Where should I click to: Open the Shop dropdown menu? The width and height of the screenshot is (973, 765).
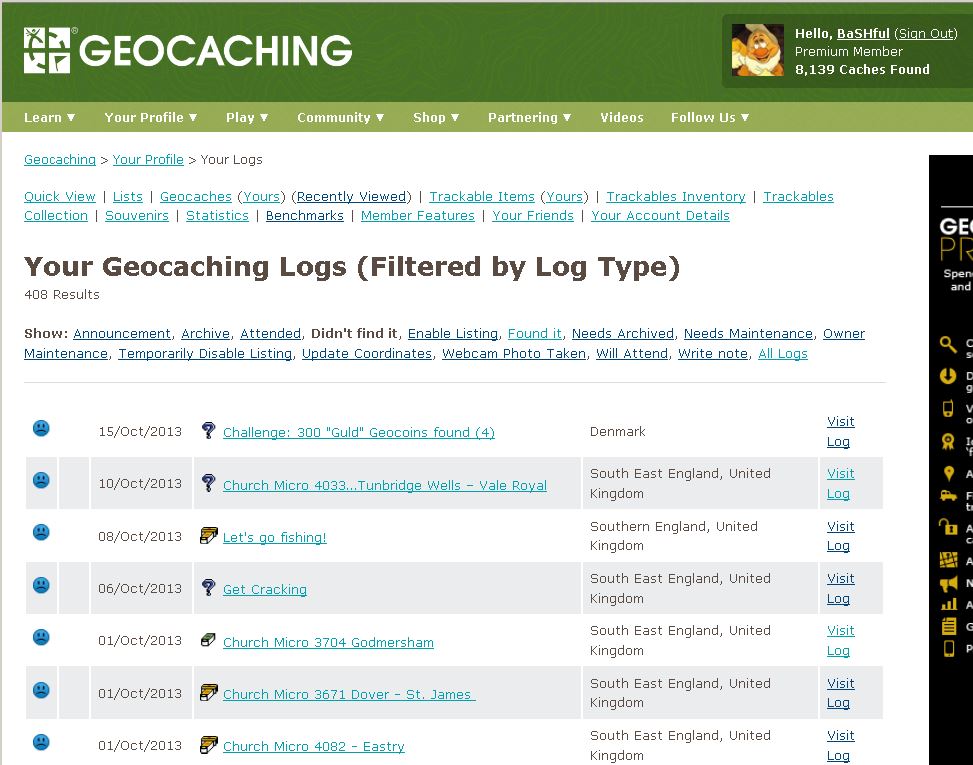[x=436, y=117]
